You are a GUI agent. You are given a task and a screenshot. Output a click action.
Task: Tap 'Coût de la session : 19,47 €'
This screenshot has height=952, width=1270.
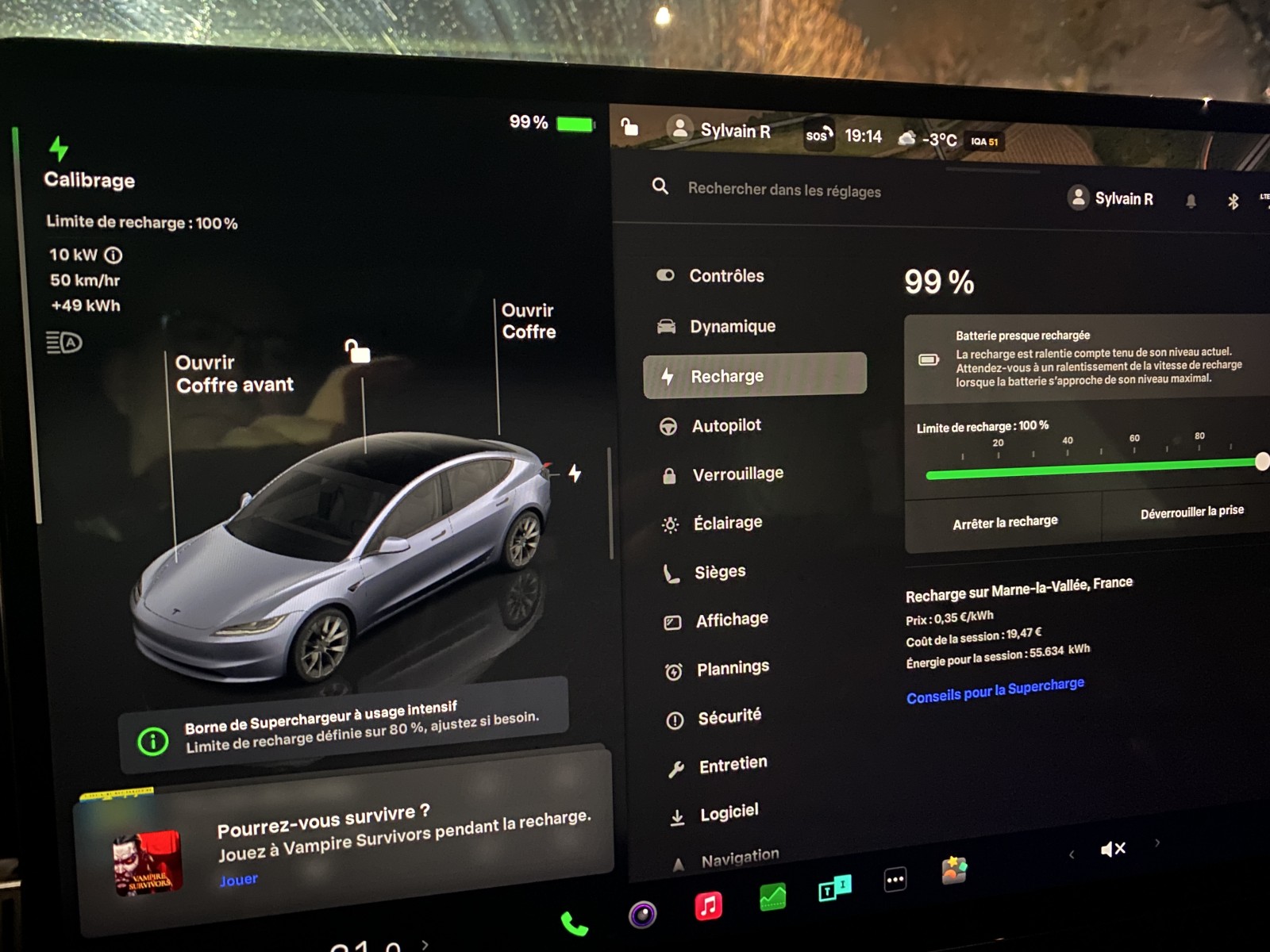(974, 637)
